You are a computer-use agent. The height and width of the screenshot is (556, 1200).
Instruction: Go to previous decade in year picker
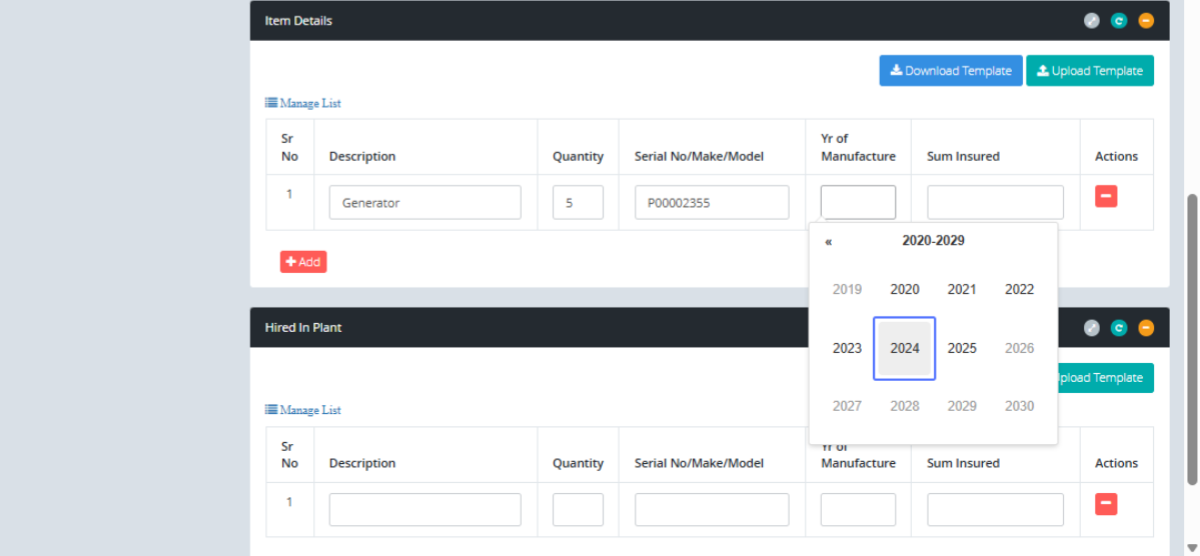coord(828,241)
